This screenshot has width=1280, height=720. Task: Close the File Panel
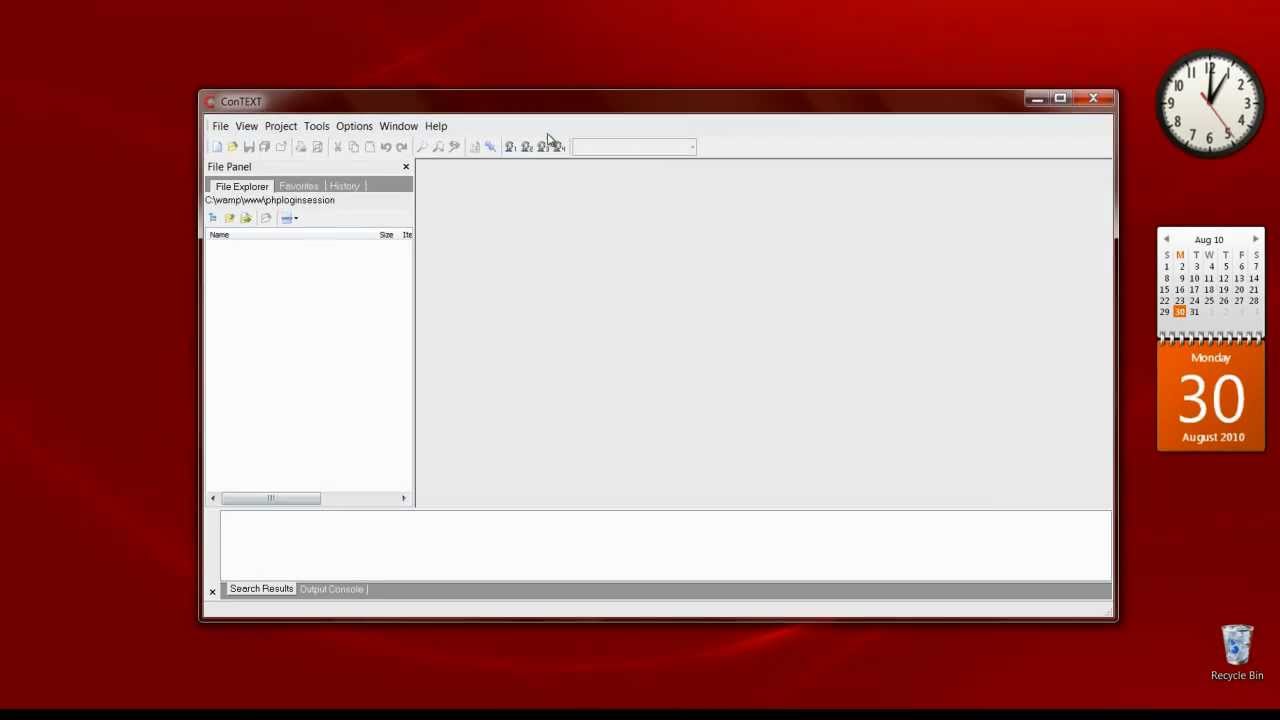coord(406,167)
